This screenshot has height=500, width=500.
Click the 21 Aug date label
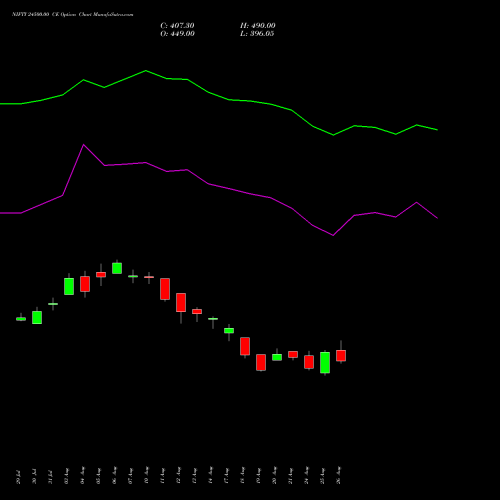click(290, 476)
